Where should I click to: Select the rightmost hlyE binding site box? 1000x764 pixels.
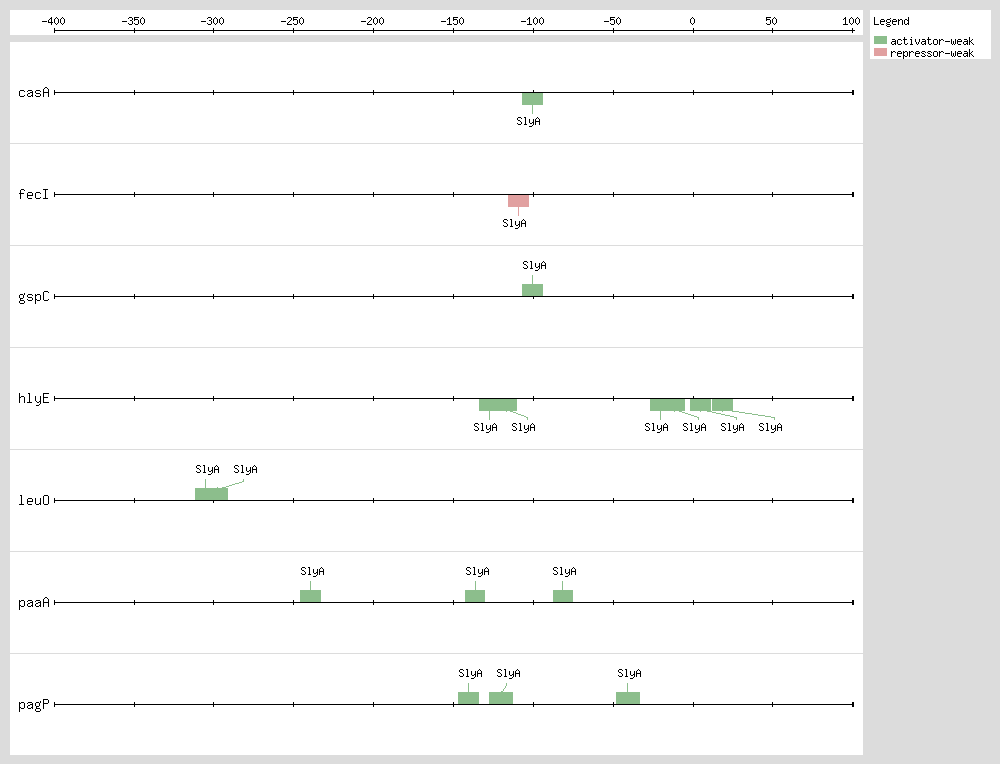pyautogui.click(x=723, y=405)
